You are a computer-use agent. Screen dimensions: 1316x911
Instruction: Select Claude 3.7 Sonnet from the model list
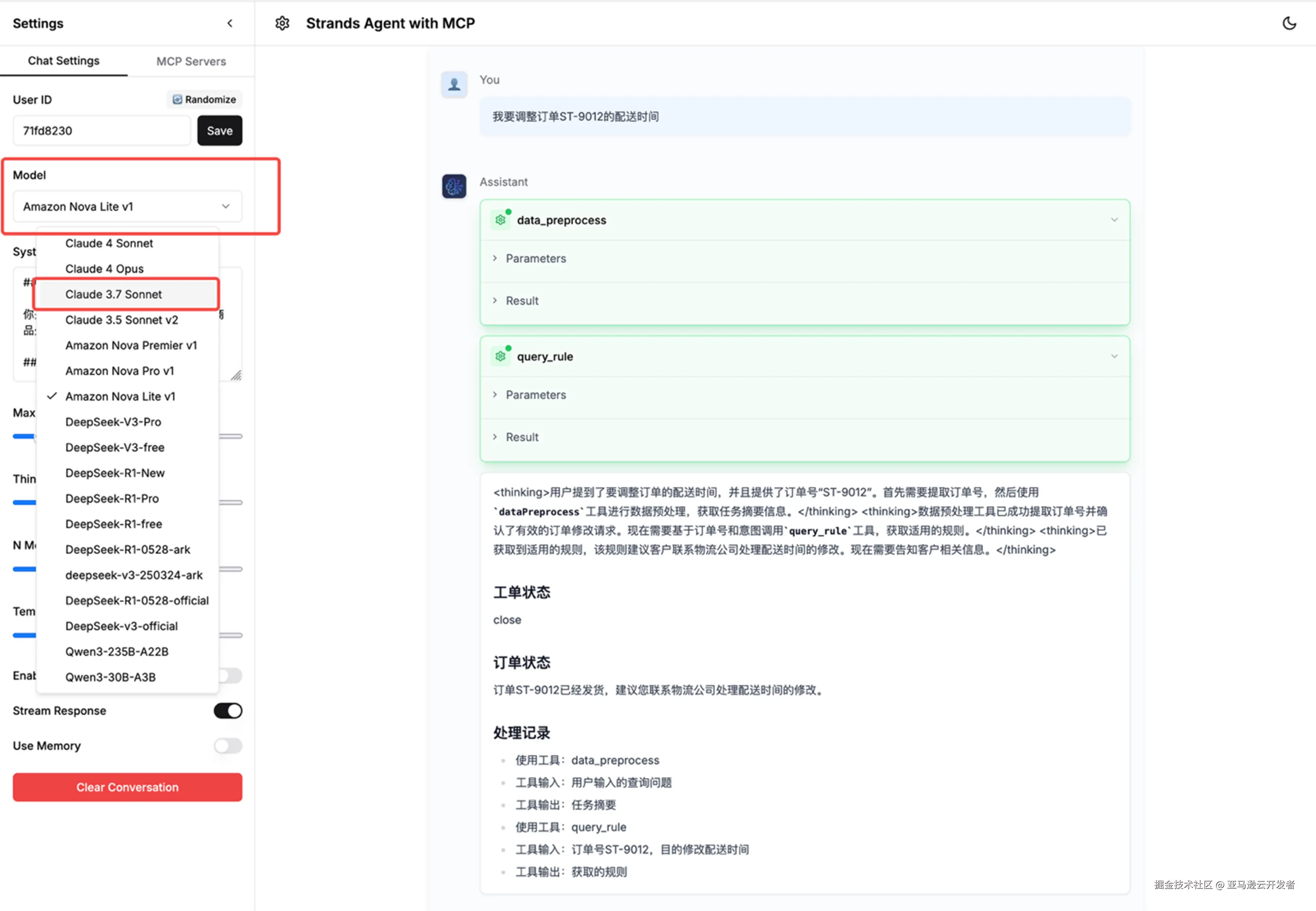pyautogui.click(x=114, y=294)
